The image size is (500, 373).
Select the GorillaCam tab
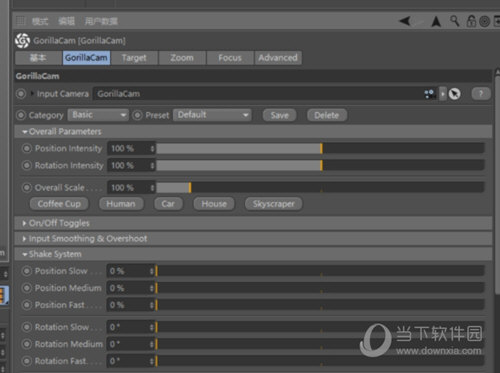coord(86,58)
